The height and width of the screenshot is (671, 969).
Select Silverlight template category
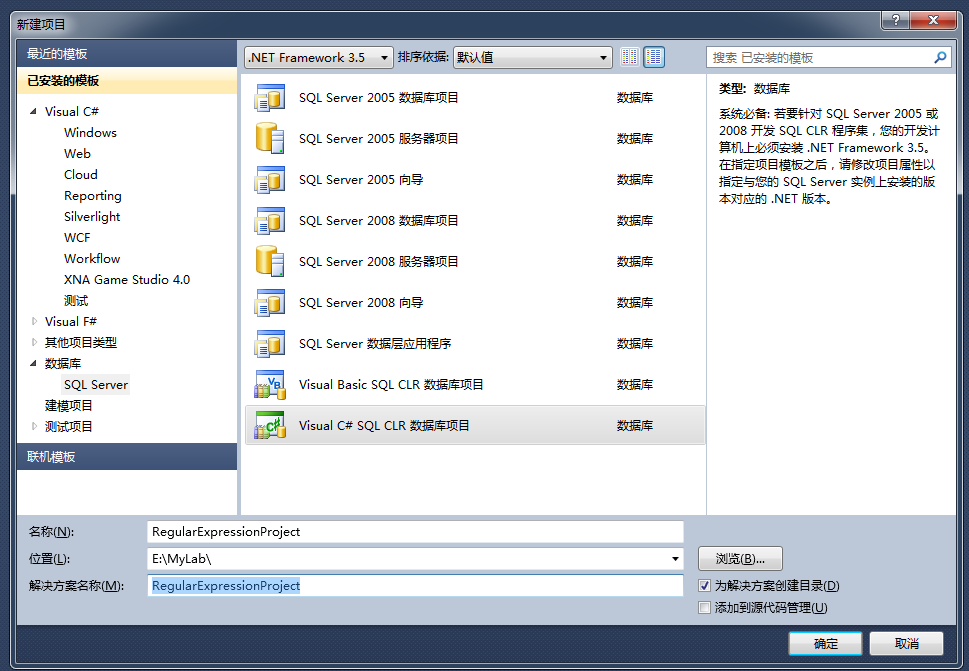tap(92, 216)
